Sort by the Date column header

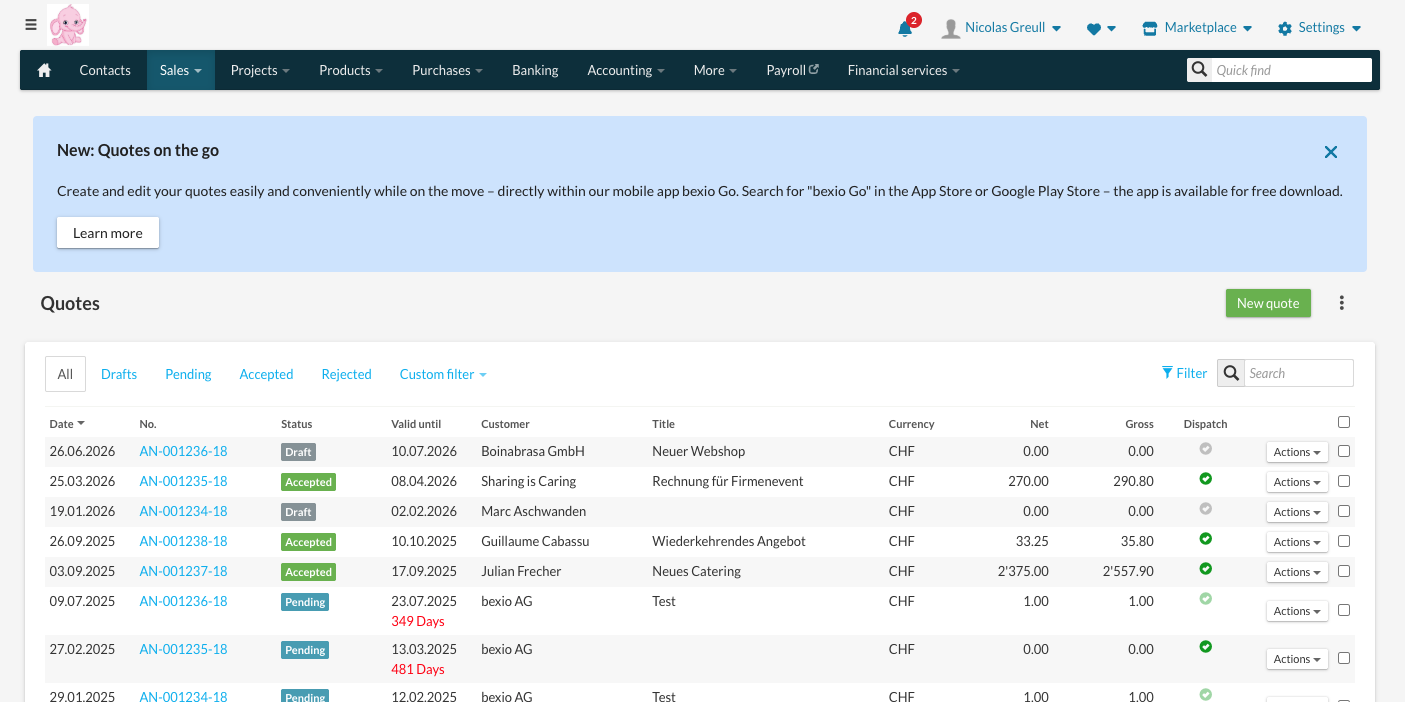pos(66,424)
